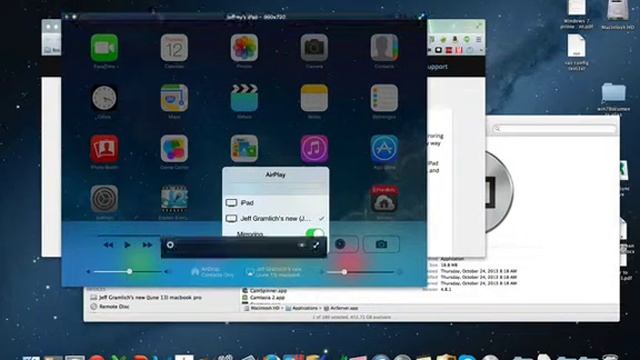This screenshot has width=640, height=360.
Task: Open AirDrop Contacts Only setting
Action: click(x=213, y=272)
